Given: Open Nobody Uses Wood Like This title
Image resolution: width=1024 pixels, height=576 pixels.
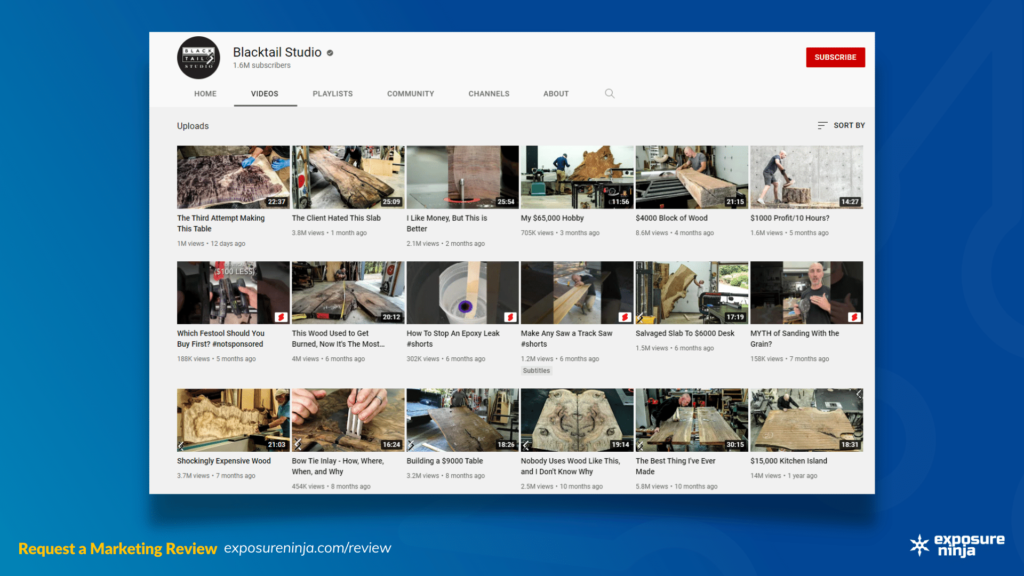Looking at the screenshot, I should coord(570,466).
